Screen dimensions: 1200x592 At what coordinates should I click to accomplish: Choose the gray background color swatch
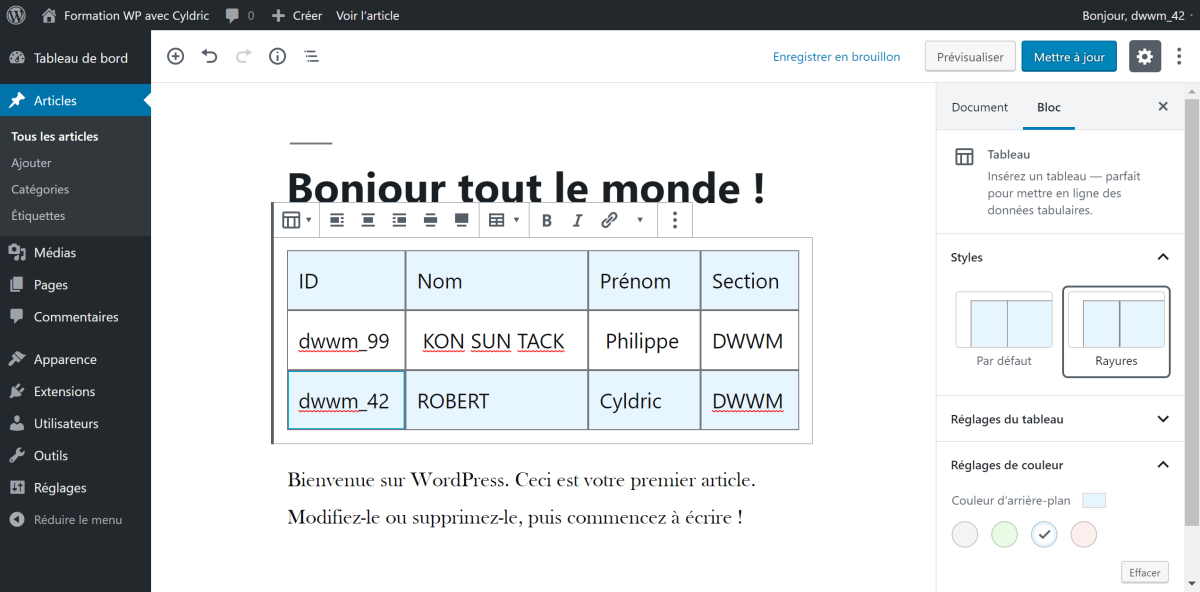(x=965, y=535)
